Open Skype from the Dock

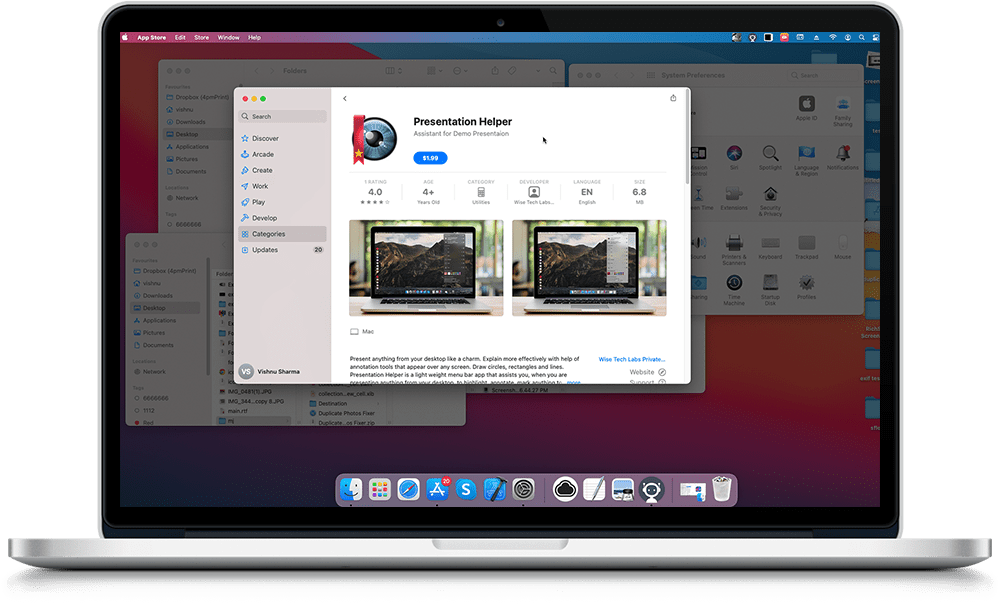466,489
